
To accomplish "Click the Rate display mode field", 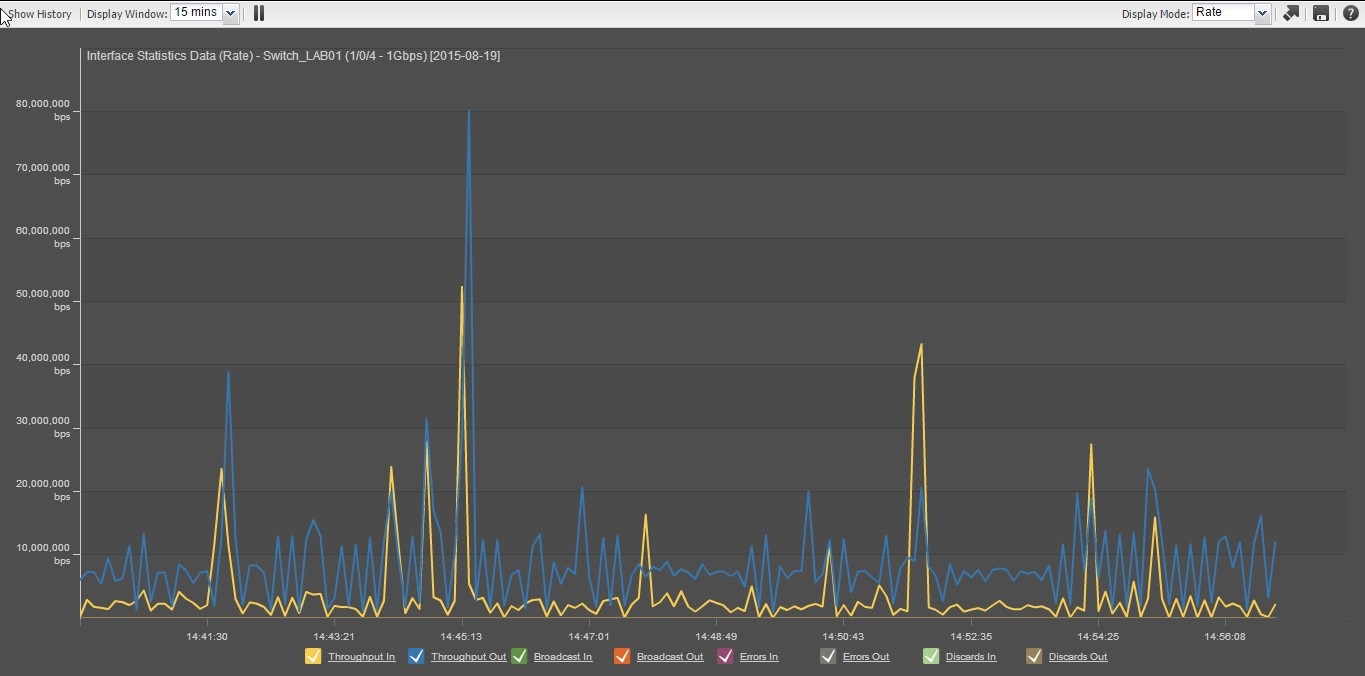I will click(x=1222, y=13).
